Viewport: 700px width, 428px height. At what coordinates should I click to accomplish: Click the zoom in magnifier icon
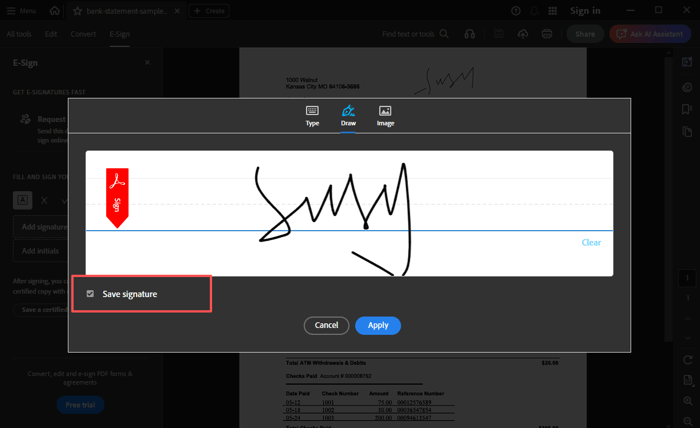coord(688,401)
